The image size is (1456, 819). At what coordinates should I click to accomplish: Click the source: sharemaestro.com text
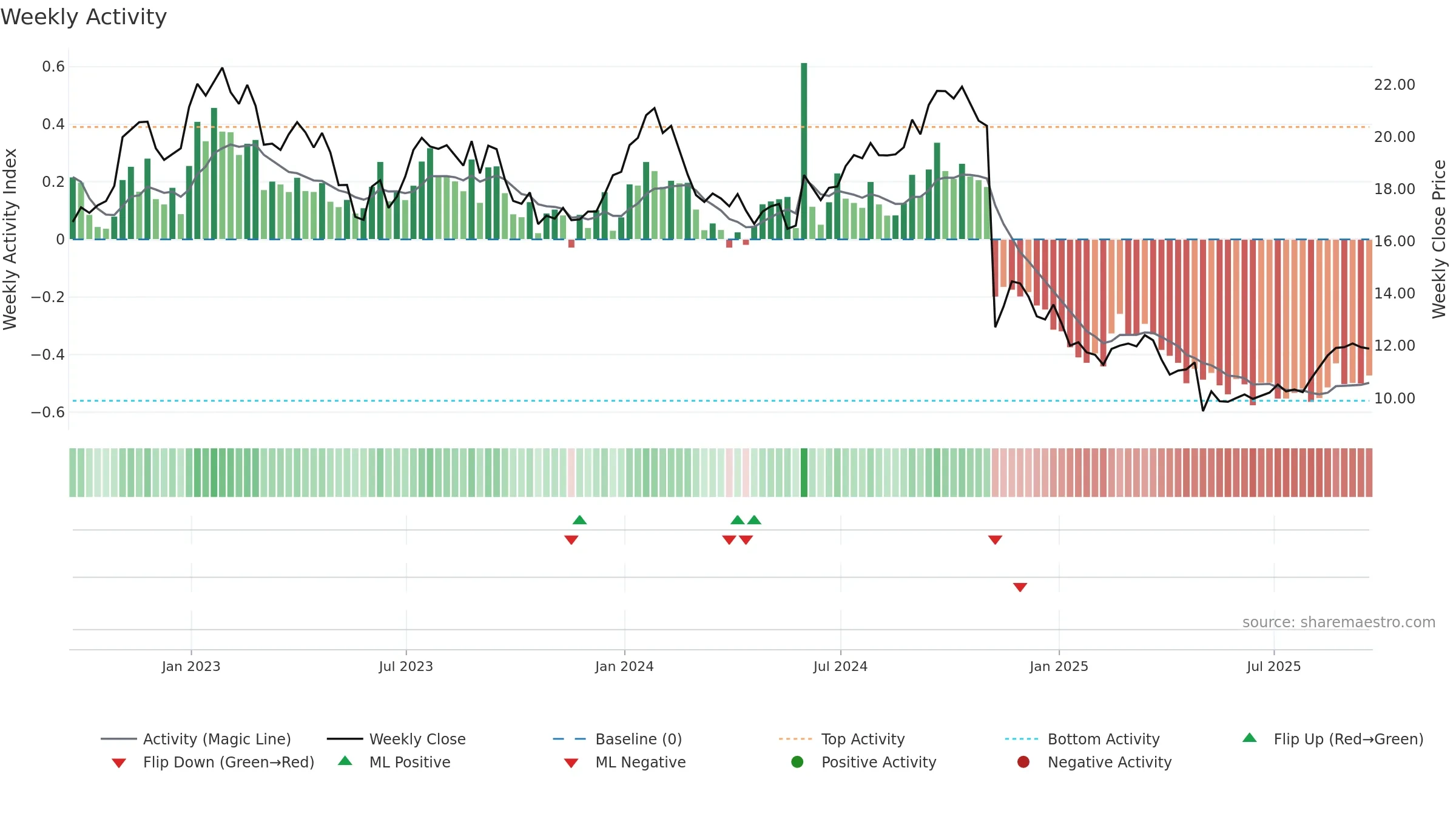tap(1339, 622)
